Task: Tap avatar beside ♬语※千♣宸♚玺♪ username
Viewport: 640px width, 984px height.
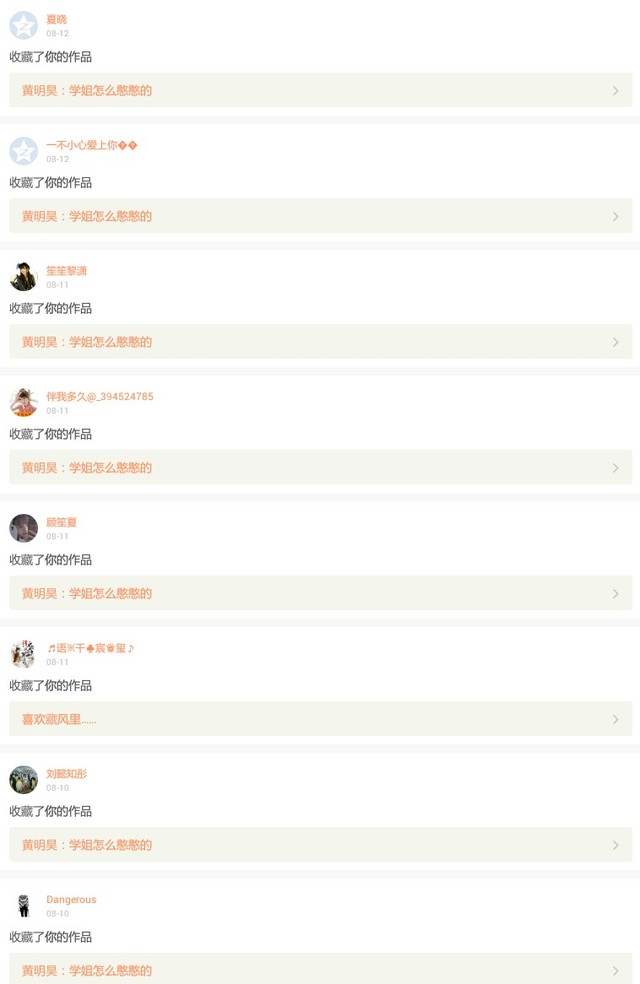Action: [23, 654]
